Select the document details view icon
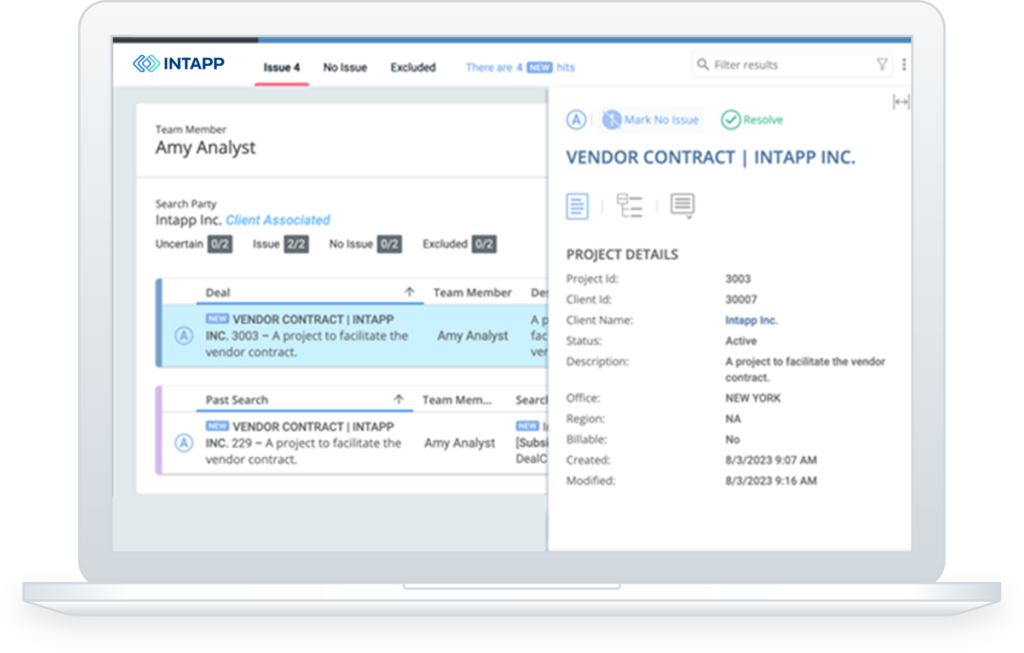This screenshot has width=1024, height=653. tap(577, 206)
